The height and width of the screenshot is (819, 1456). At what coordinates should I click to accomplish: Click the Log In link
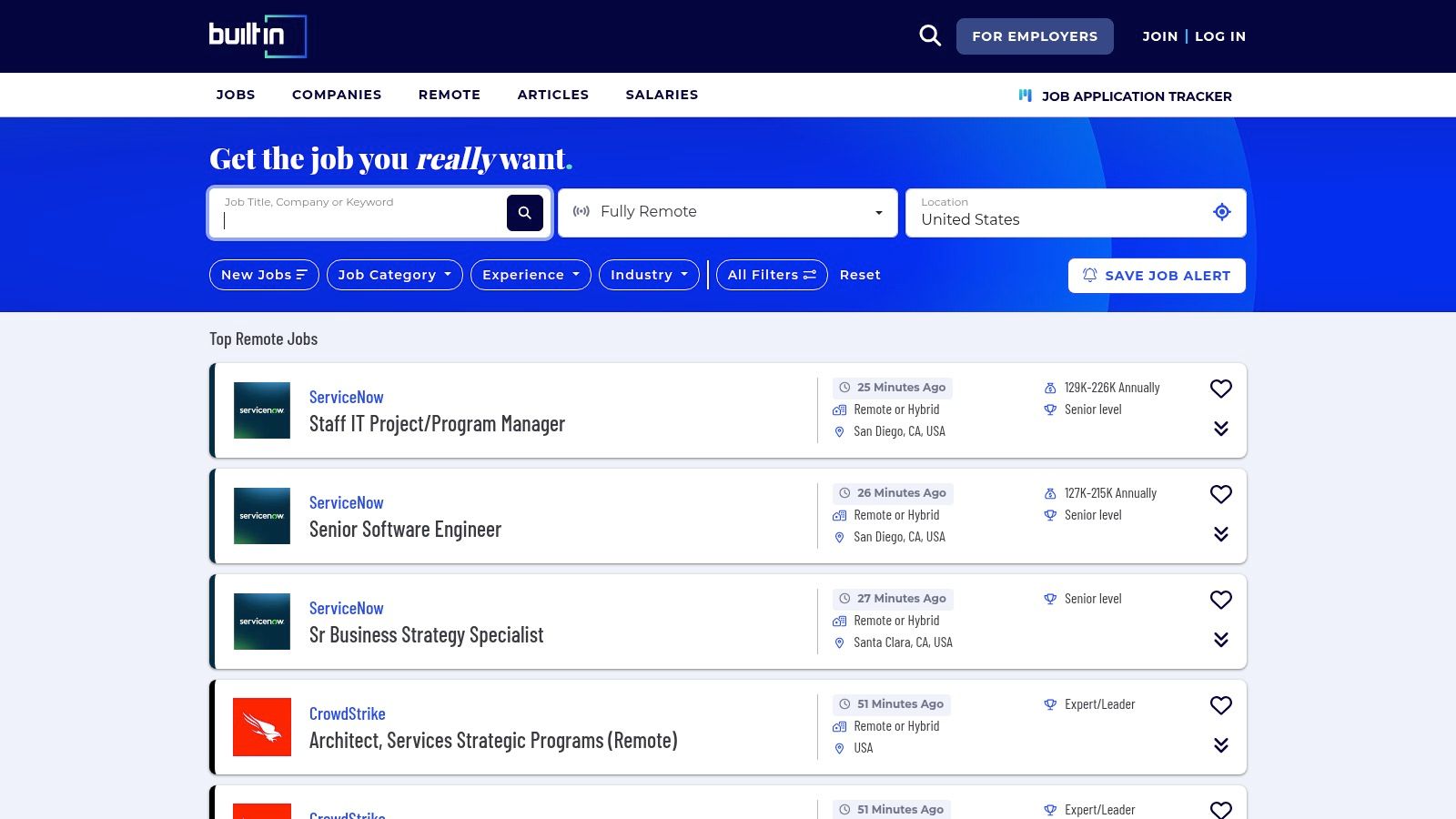[1220, 36]
